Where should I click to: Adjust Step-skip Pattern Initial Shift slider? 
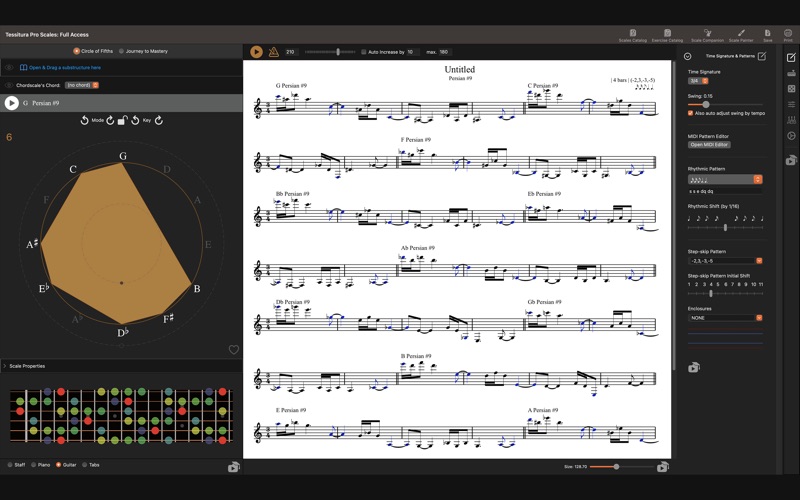click(x=711, y=293)
